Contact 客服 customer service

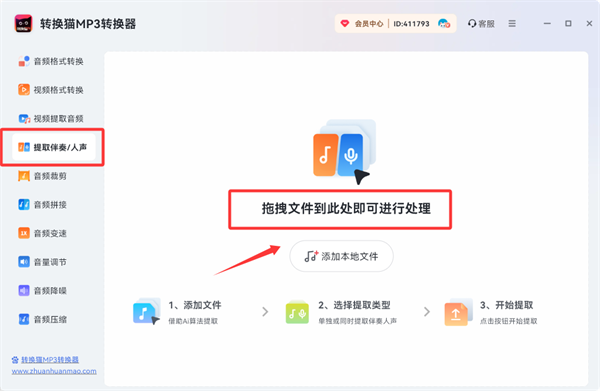pos(481,24)
